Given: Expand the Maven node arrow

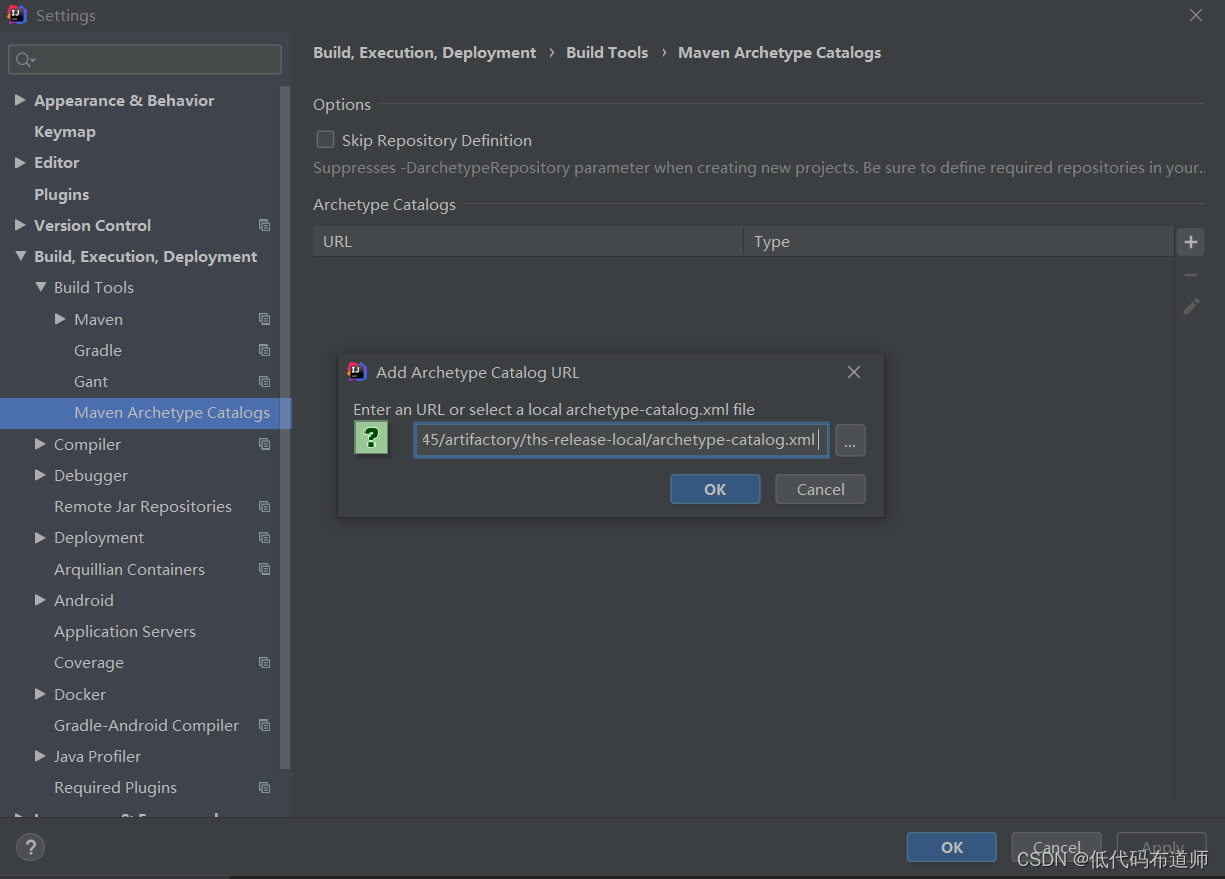Looking at the screenshot, I should click(60, 319).
